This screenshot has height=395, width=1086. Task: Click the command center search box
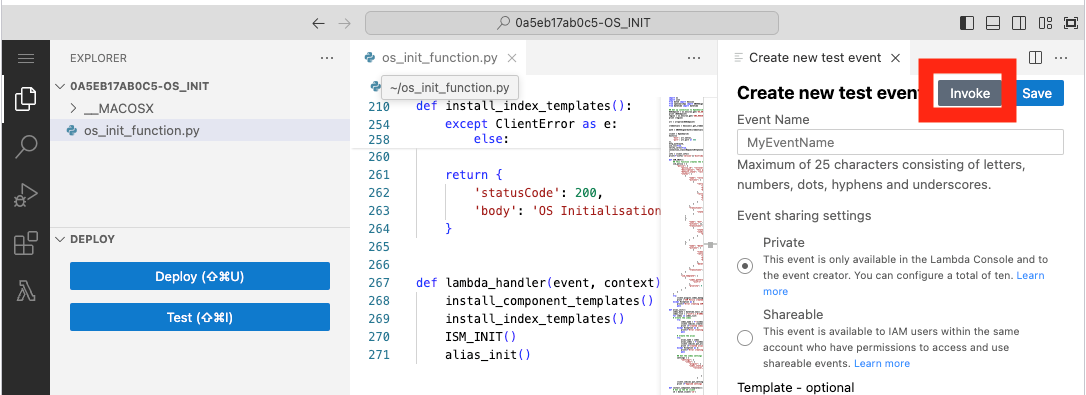tap(571, 23)
